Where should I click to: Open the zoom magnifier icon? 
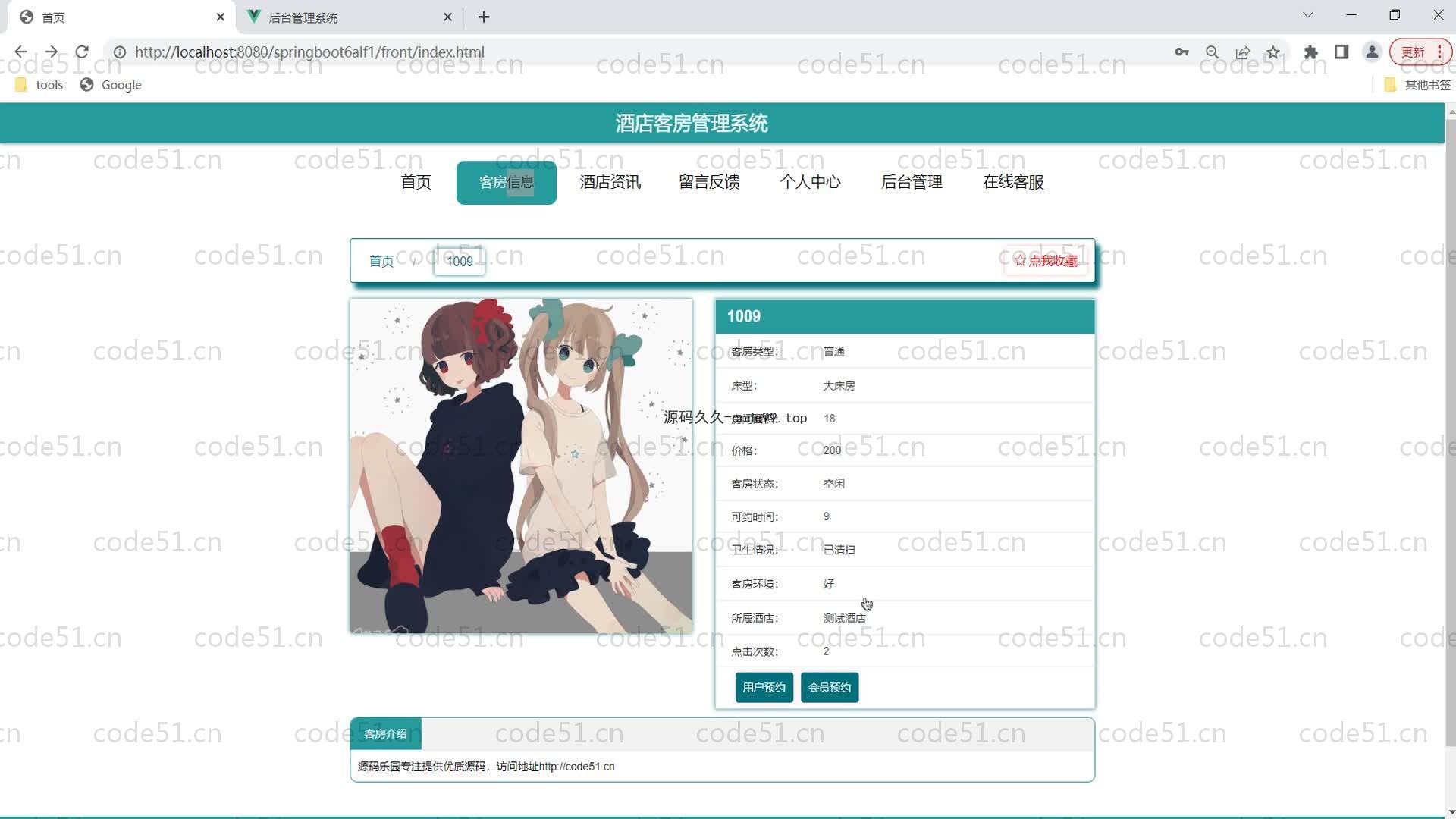click(1212, 52)
